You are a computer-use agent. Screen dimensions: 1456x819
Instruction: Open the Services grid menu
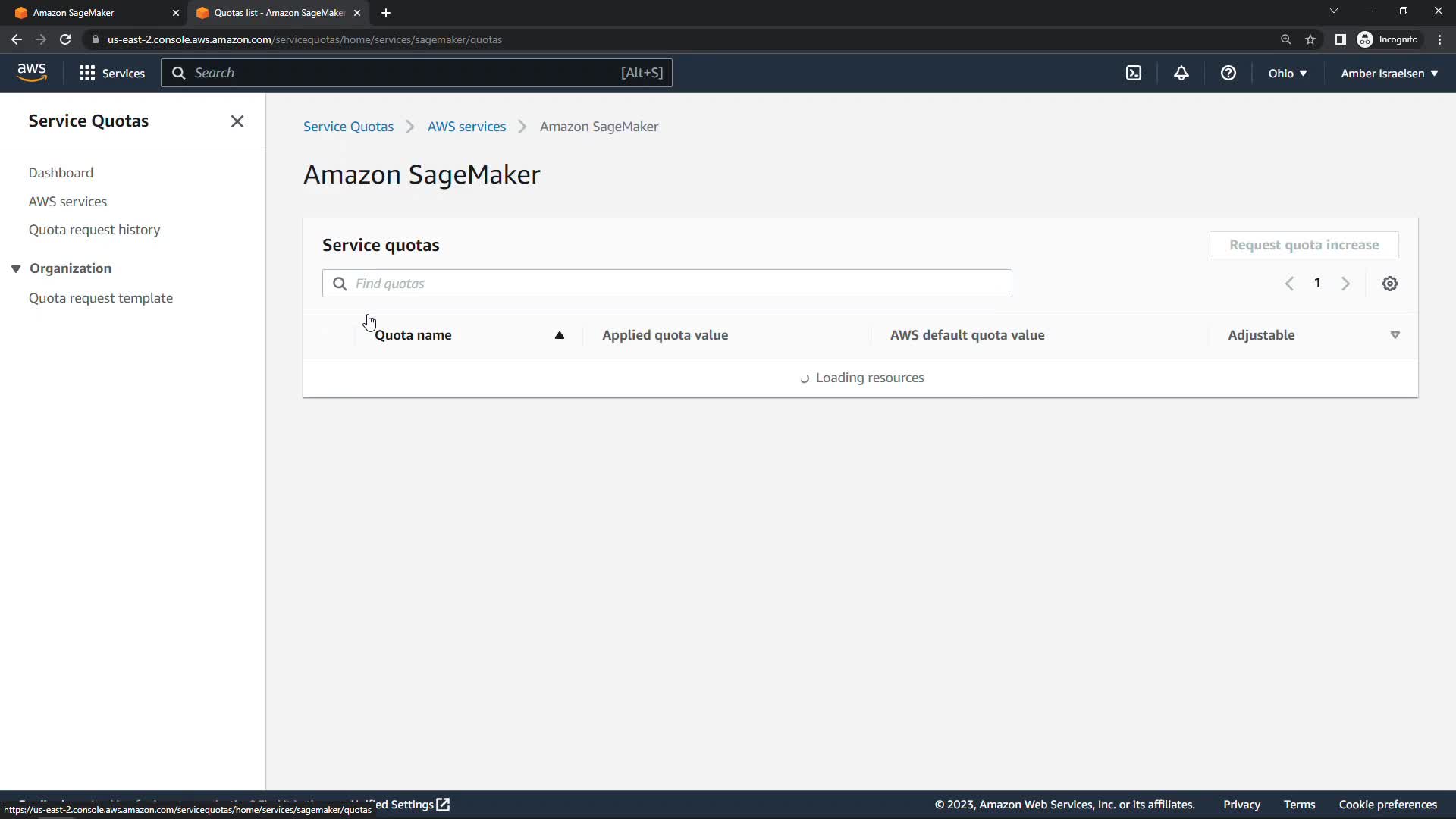click(x=111, y=73)
